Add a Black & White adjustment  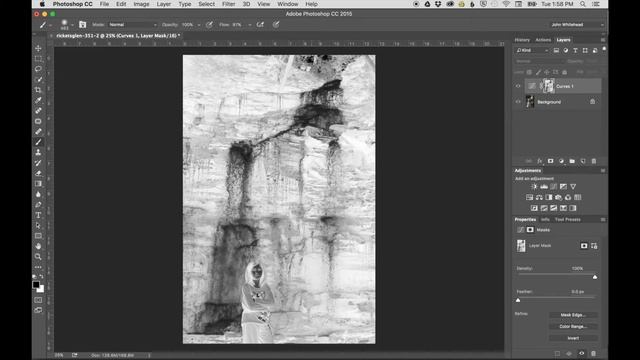549,198
